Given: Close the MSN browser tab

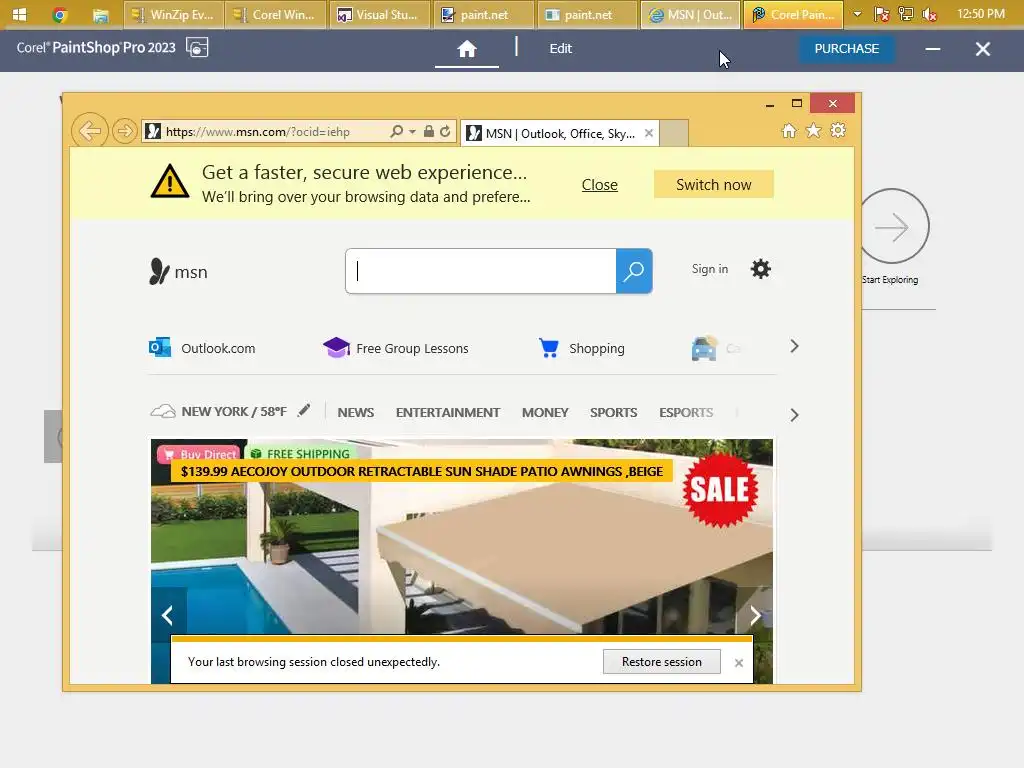Looking at the screenshot, I should pos(648,133).
